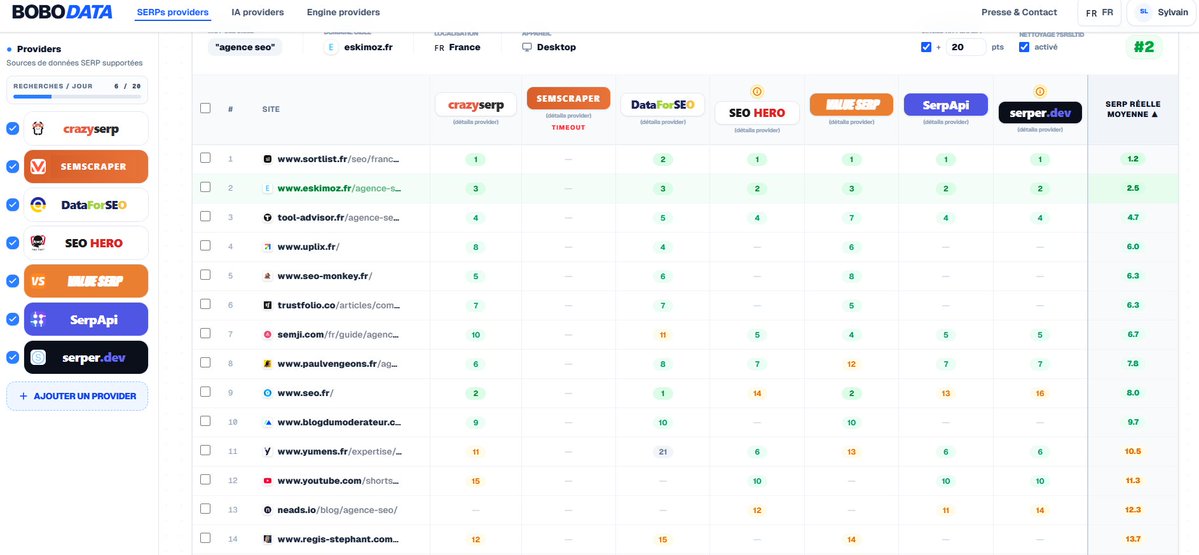Image resolution: width=1199 pixels, height=555 pixels.
Task: Open détails provider under crazyserp column
Action: point(476,122)
